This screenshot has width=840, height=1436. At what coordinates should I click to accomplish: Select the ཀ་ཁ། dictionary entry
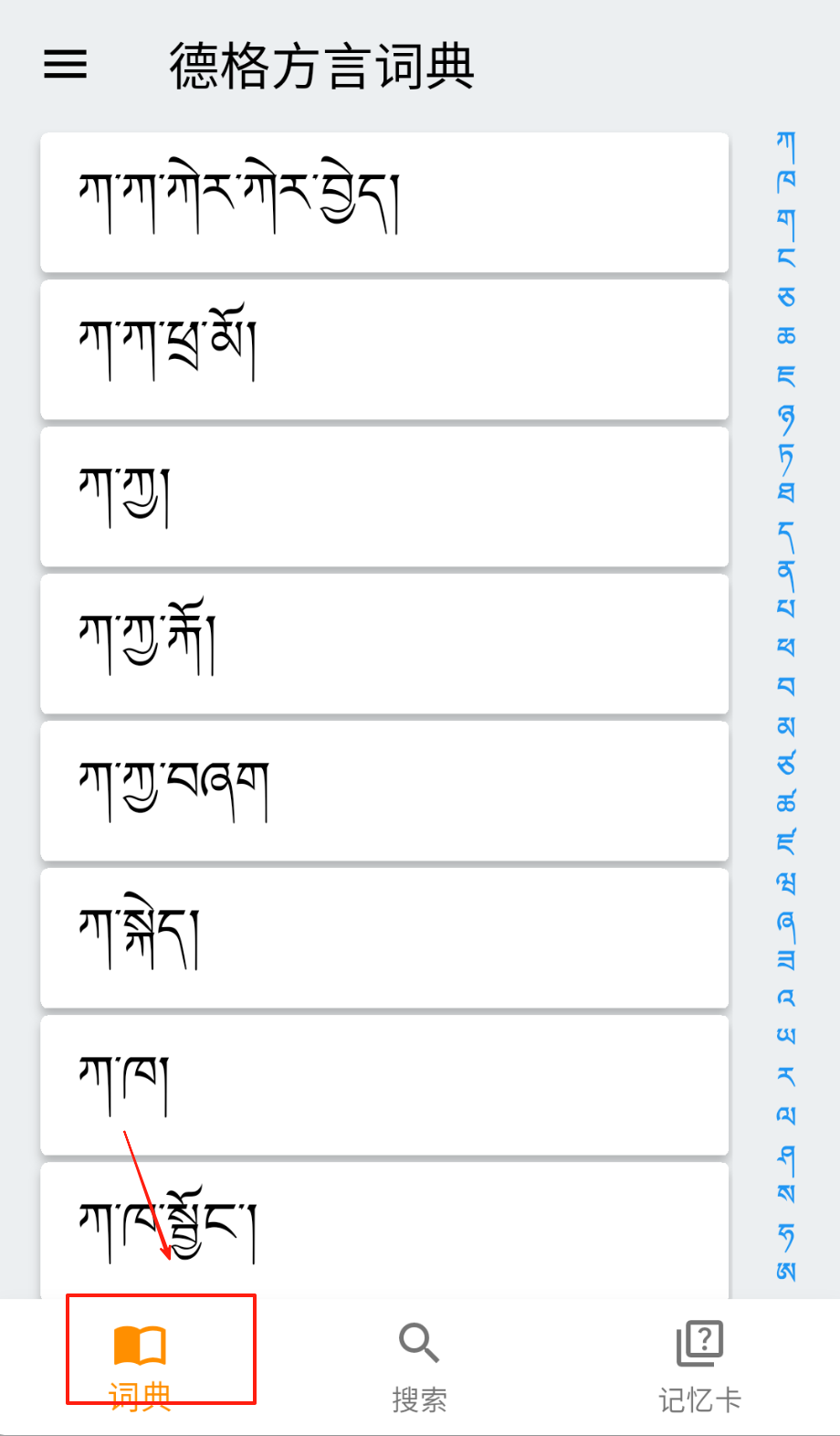(x=384, y=1084)
